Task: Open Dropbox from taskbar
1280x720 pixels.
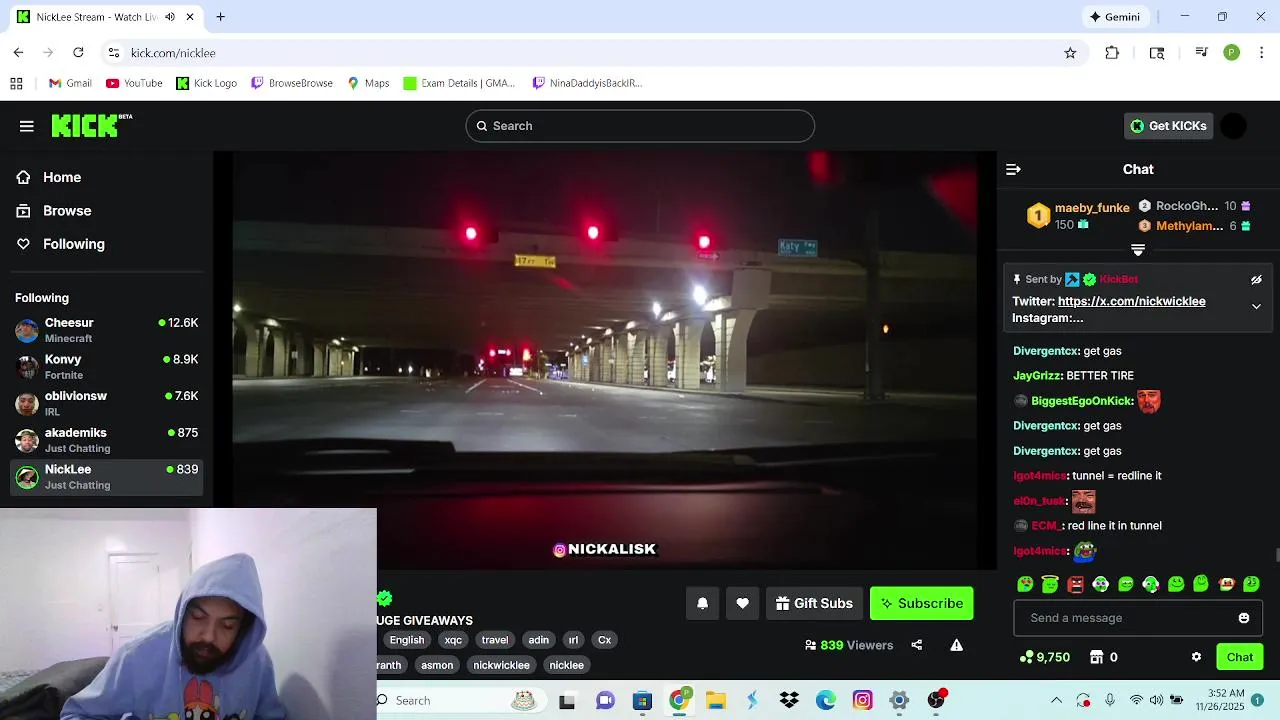Action: point(789,700)
